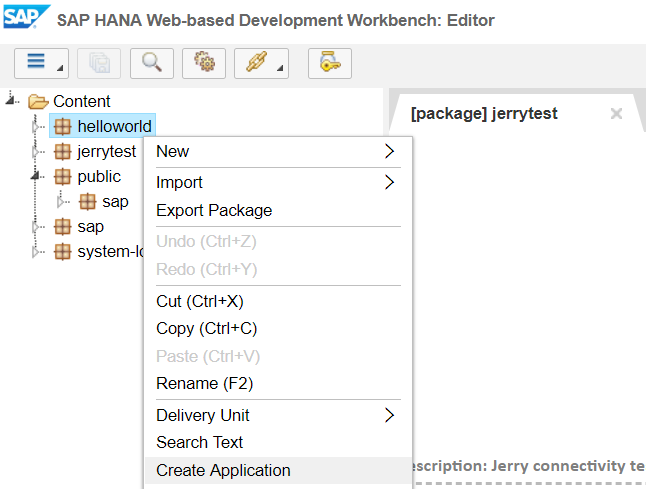This screenshot has width=646, height=489.
Task: Select Create Application menu entry
Action: [x=223, y=470]
